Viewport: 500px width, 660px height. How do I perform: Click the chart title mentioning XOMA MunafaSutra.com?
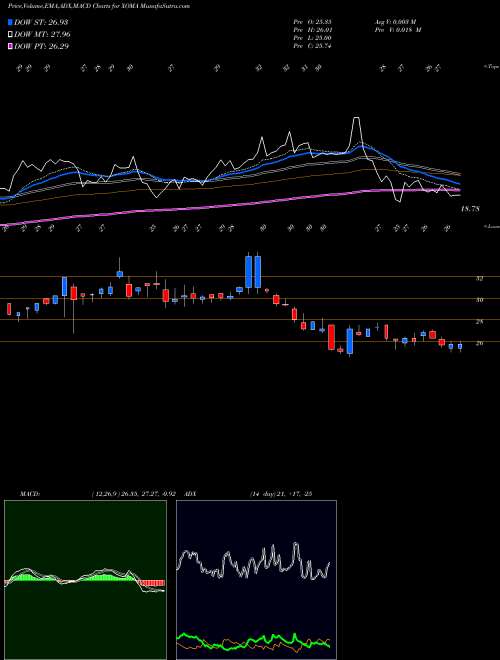[99, 6]
